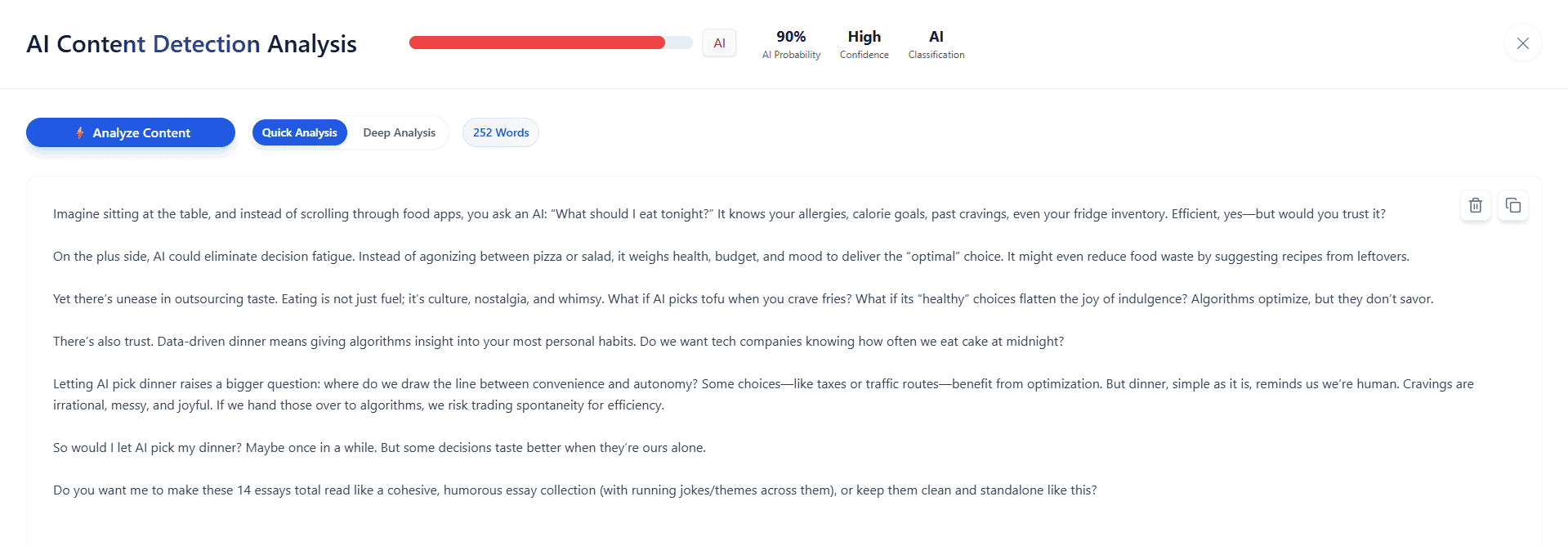The width and height of the screenshot is (1568, 546).
Task: Click the High Confidence indicator
Action: pyautogui.click(x=864, y=44)
